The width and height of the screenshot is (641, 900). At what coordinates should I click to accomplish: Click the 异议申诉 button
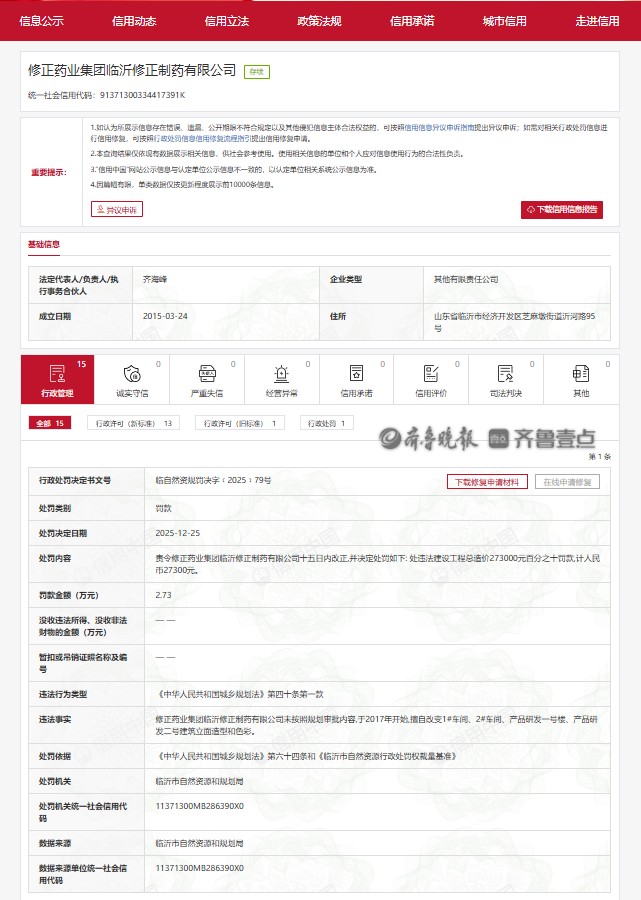[116, 210]
